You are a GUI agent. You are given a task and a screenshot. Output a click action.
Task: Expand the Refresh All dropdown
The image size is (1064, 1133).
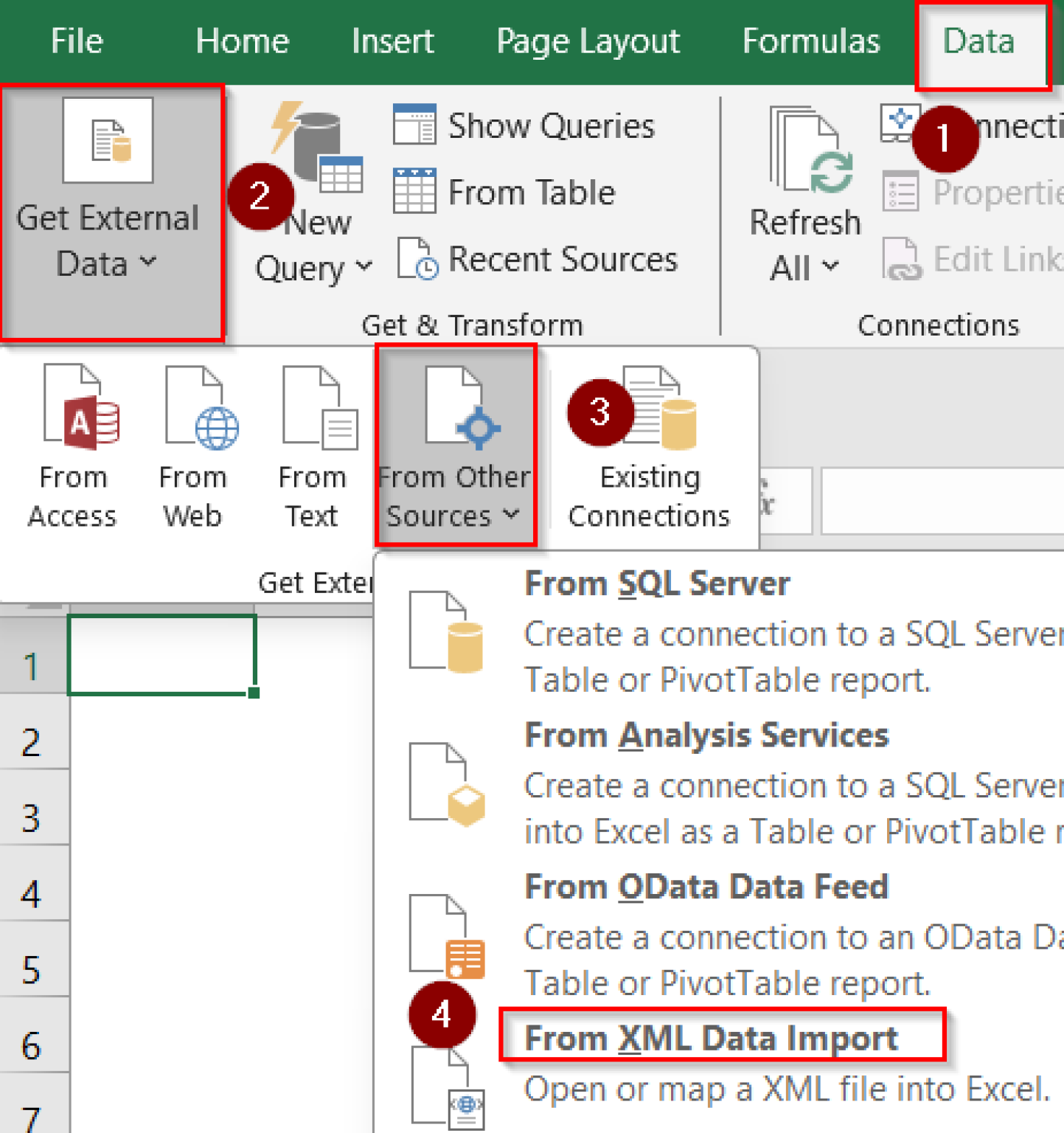(x=804, y=267)
